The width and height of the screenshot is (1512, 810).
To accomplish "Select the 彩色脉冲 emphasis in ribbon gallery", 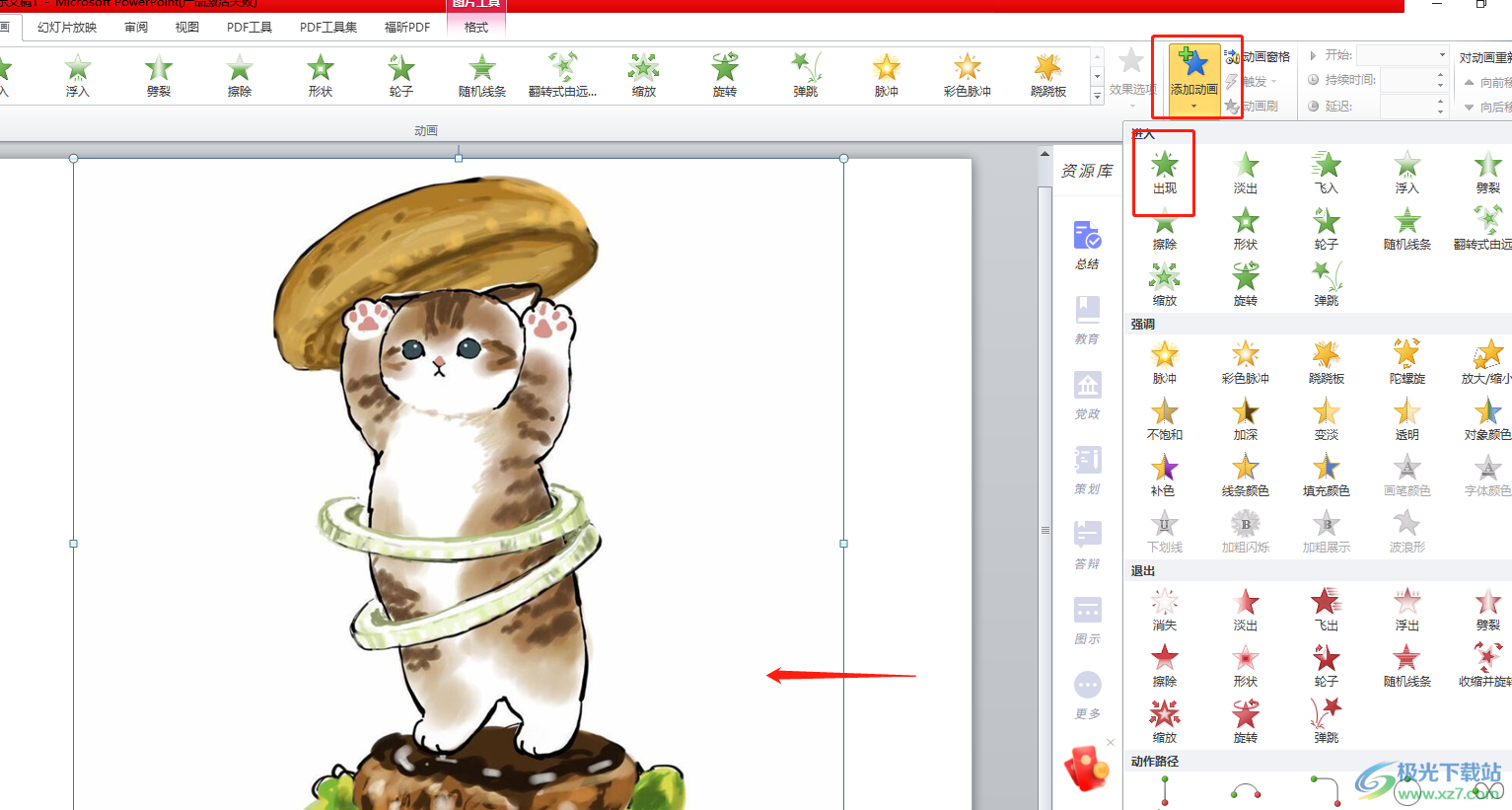I will point(968,76).
